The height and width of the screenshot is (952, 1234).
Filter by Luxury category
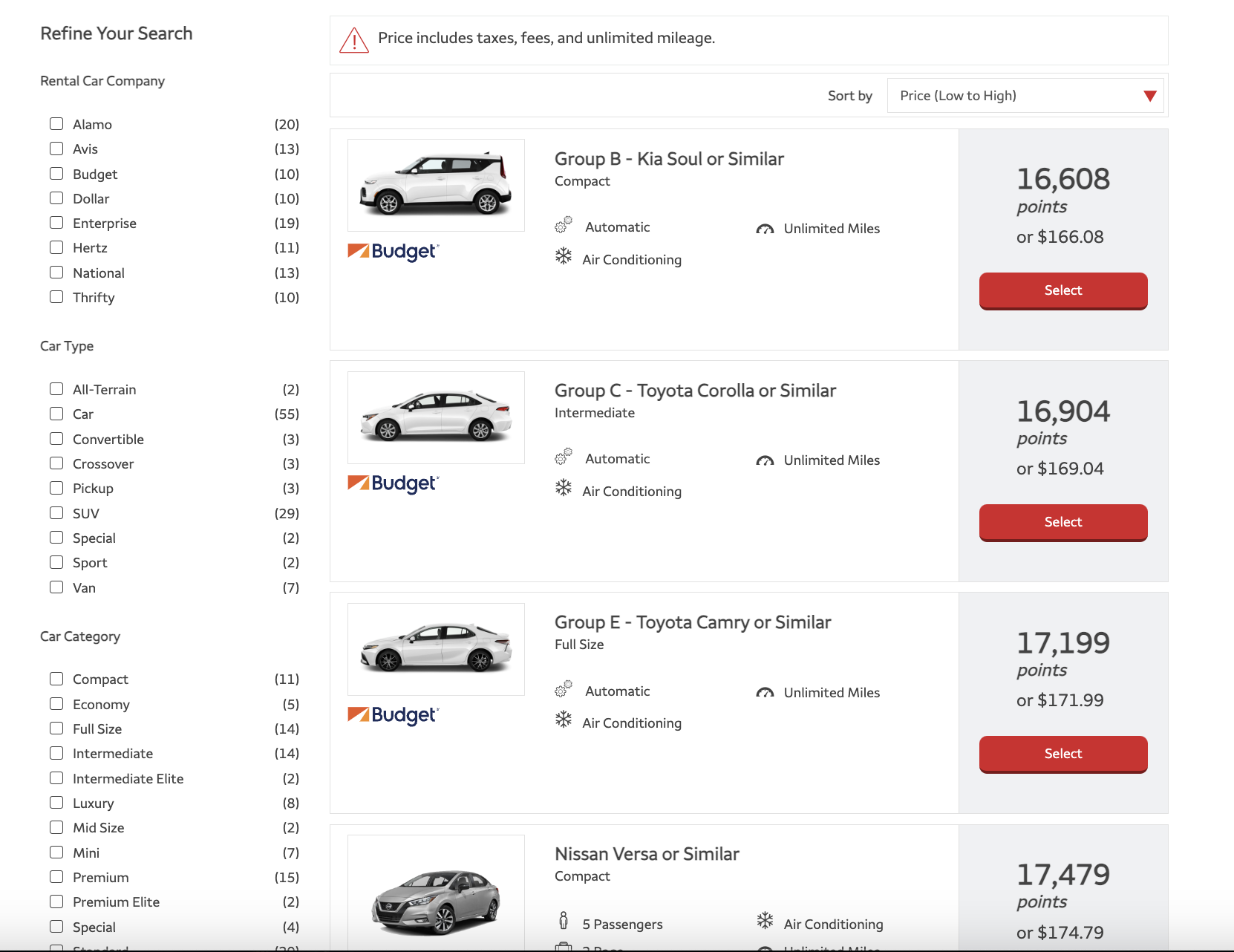[56, 803]
